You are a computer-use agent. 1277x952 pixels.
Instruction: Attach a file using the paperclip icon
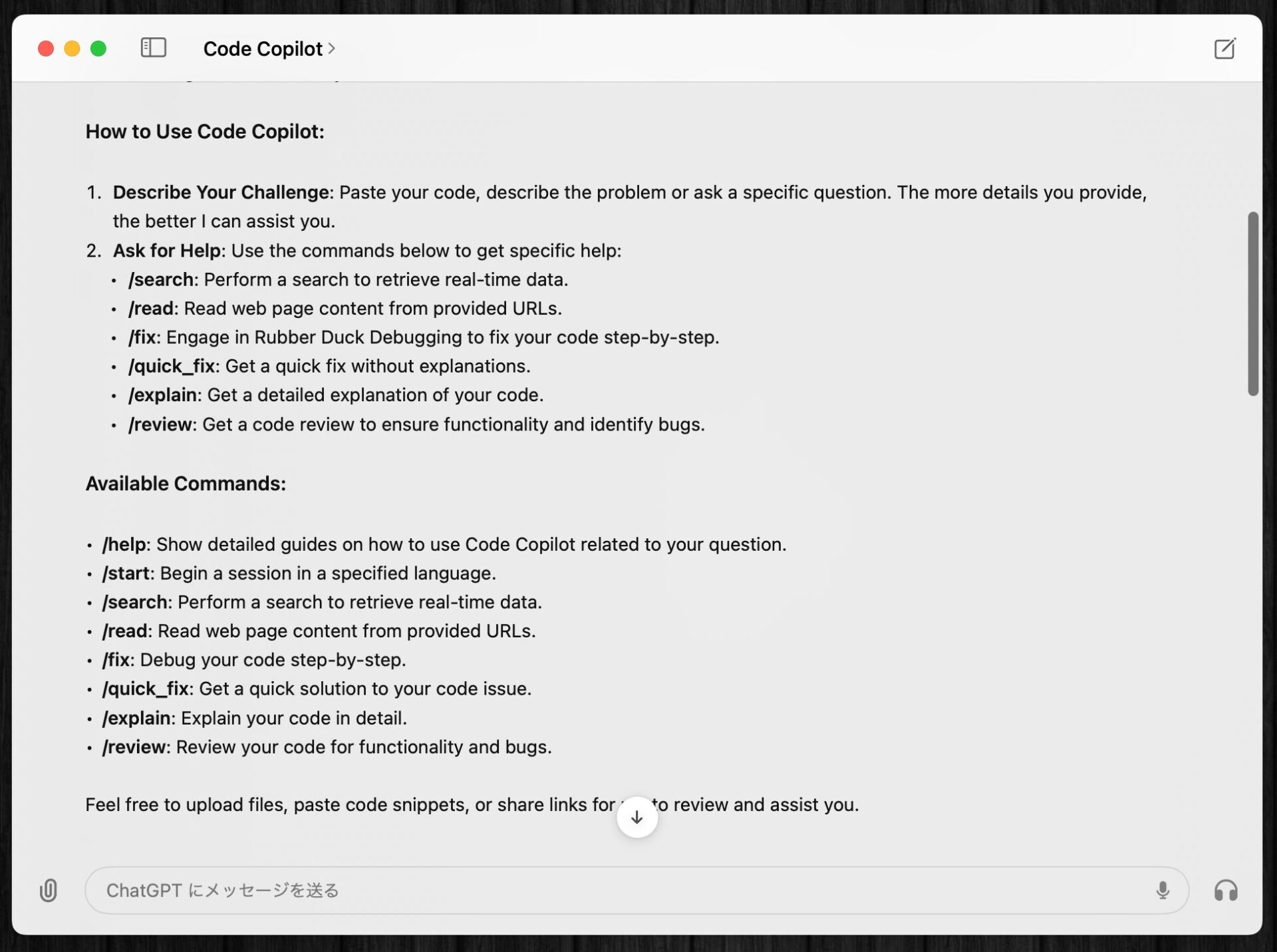(49, 890)
